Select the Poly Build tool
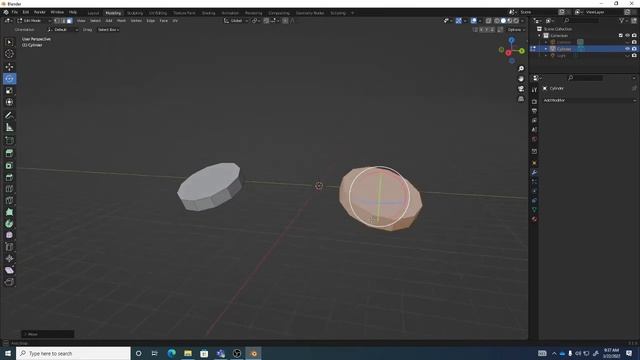640x360 pixels. [9, 212]
